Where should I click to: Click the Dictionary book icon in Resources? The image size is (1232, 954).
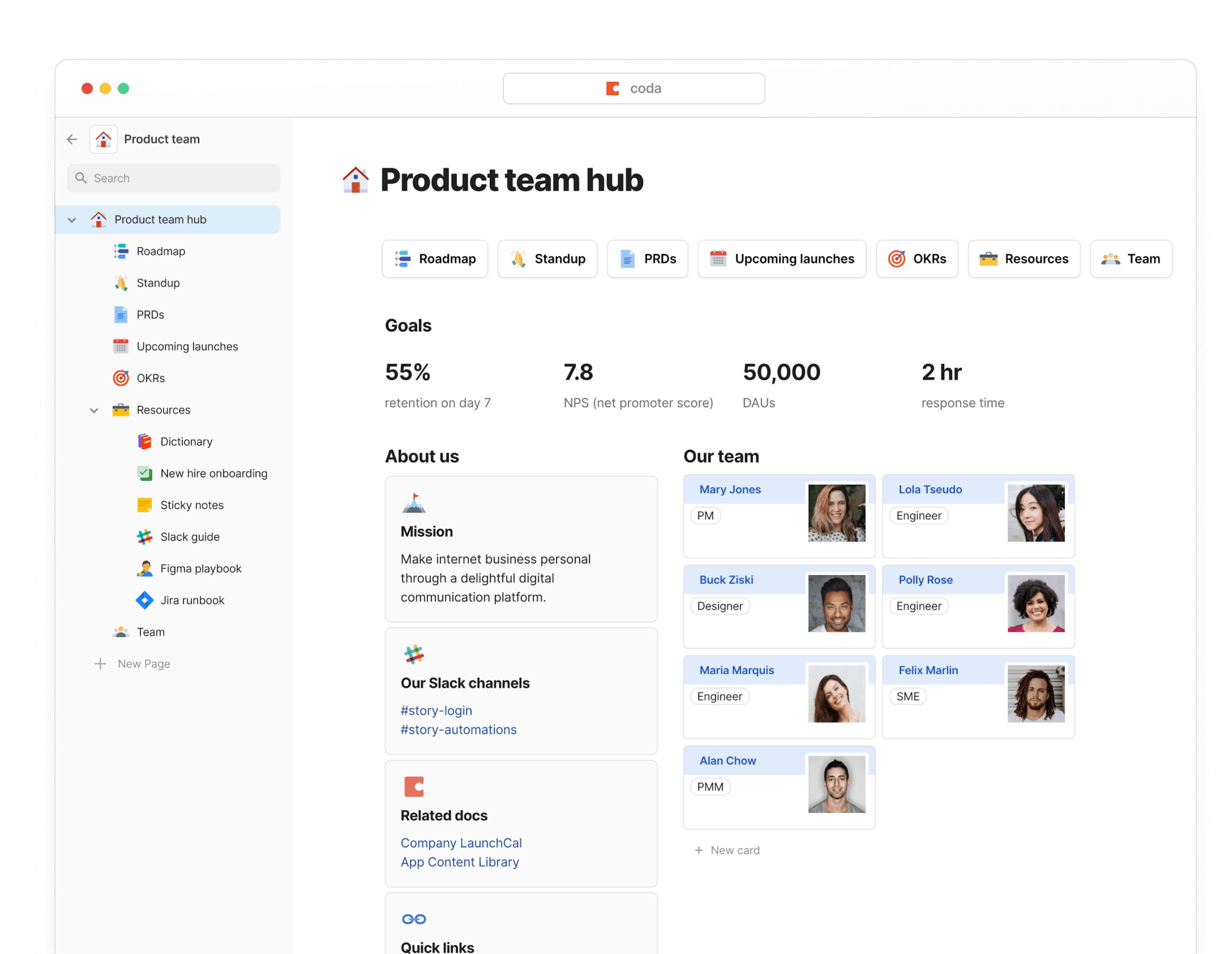click(145, 441)
